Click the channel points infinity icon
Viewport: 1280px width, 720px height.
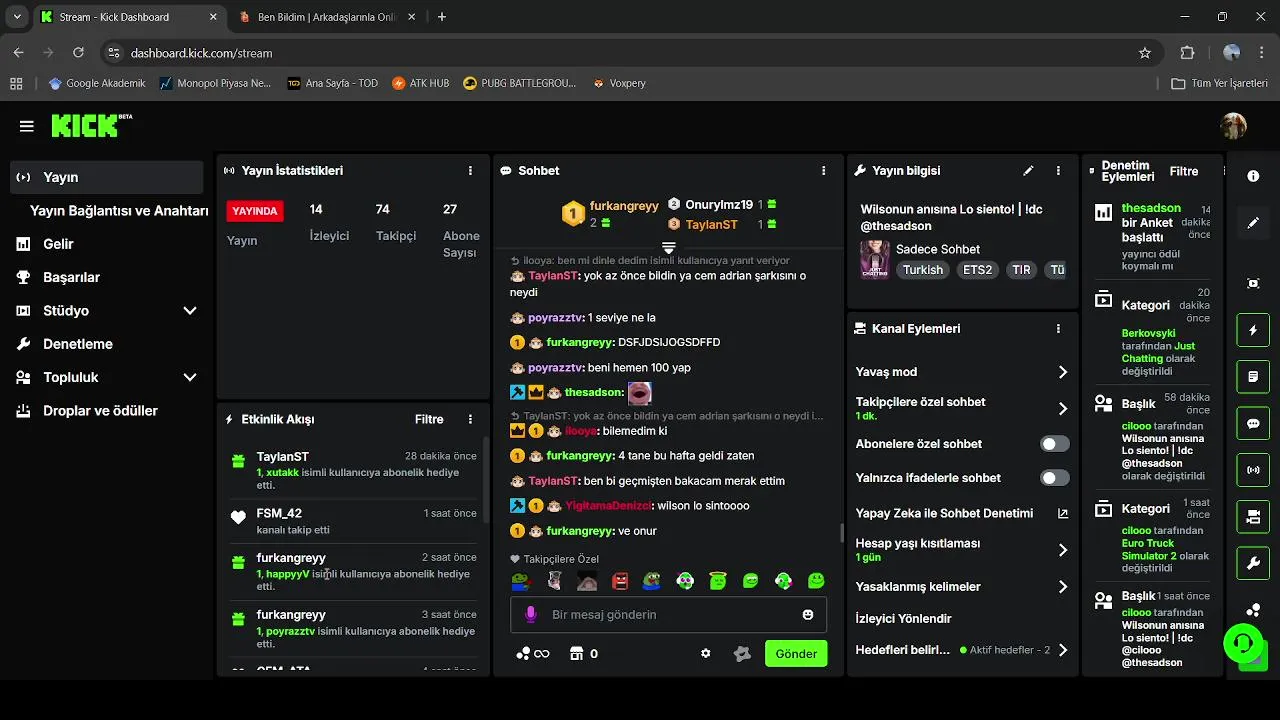pos(533,653)
